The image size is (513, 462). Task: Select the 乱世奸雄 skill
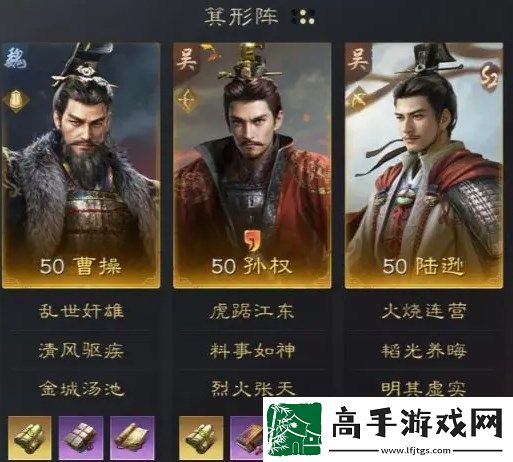pyautogui.click(x=81, y=311)
